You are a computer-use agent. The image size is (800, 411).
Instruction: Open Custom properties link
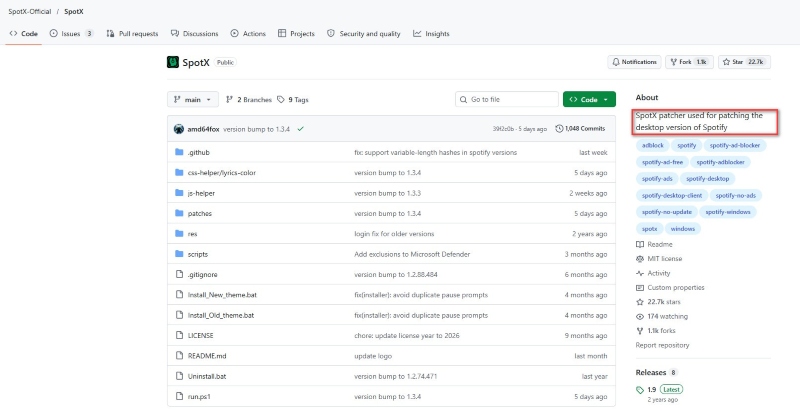pyautogui.click(x=670, y=288)
